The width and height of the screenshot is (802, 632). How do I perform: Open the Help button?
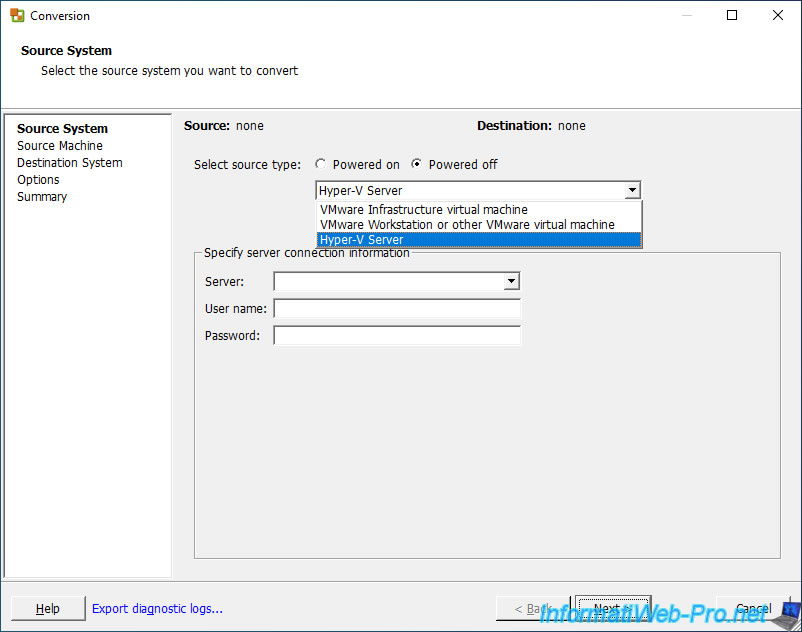coord(48,608)
